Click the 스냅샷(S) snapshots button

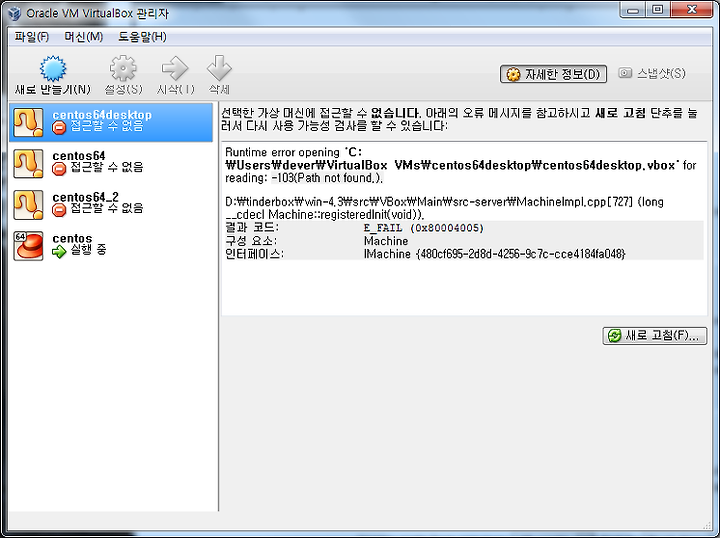coord(652,73)
